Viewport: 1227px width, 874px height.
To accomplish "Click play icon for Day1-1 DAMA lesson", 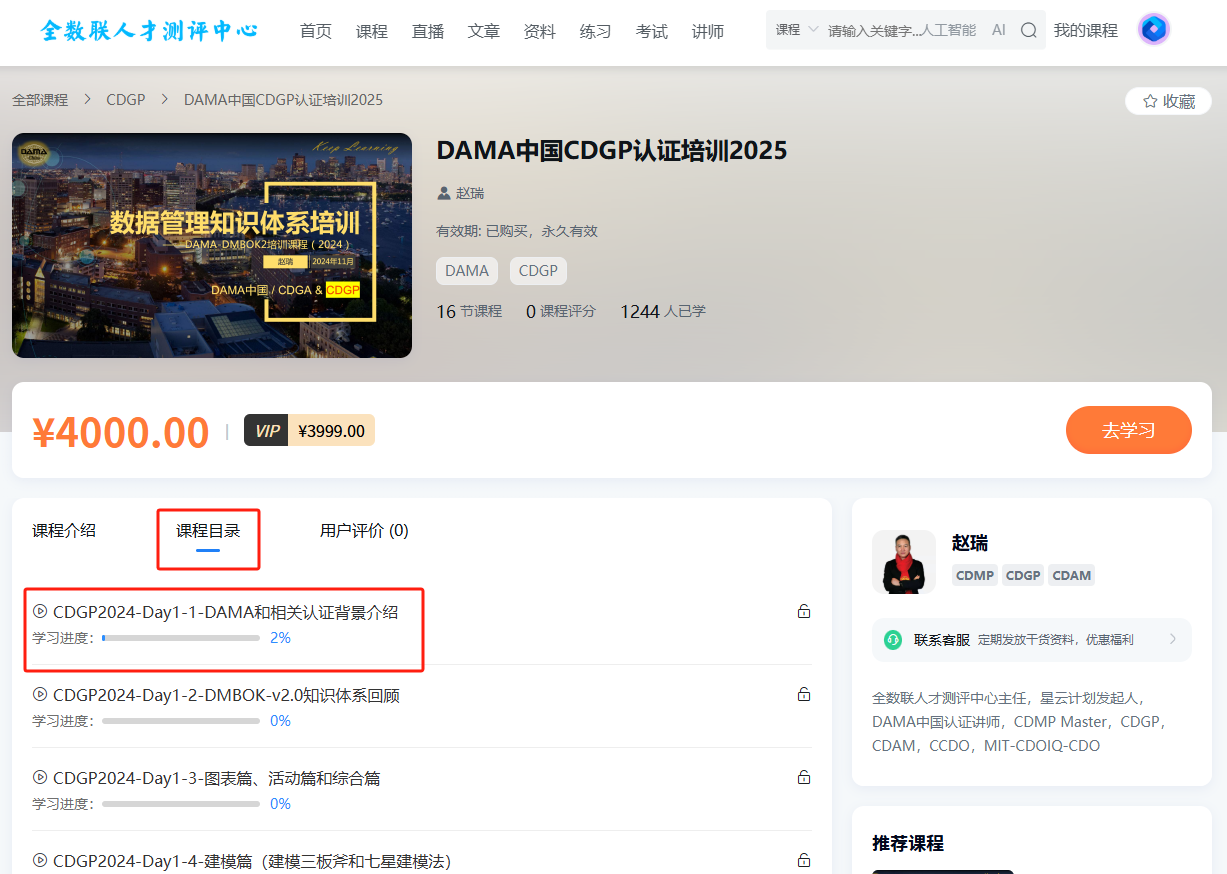I will (x=40, y=612).
